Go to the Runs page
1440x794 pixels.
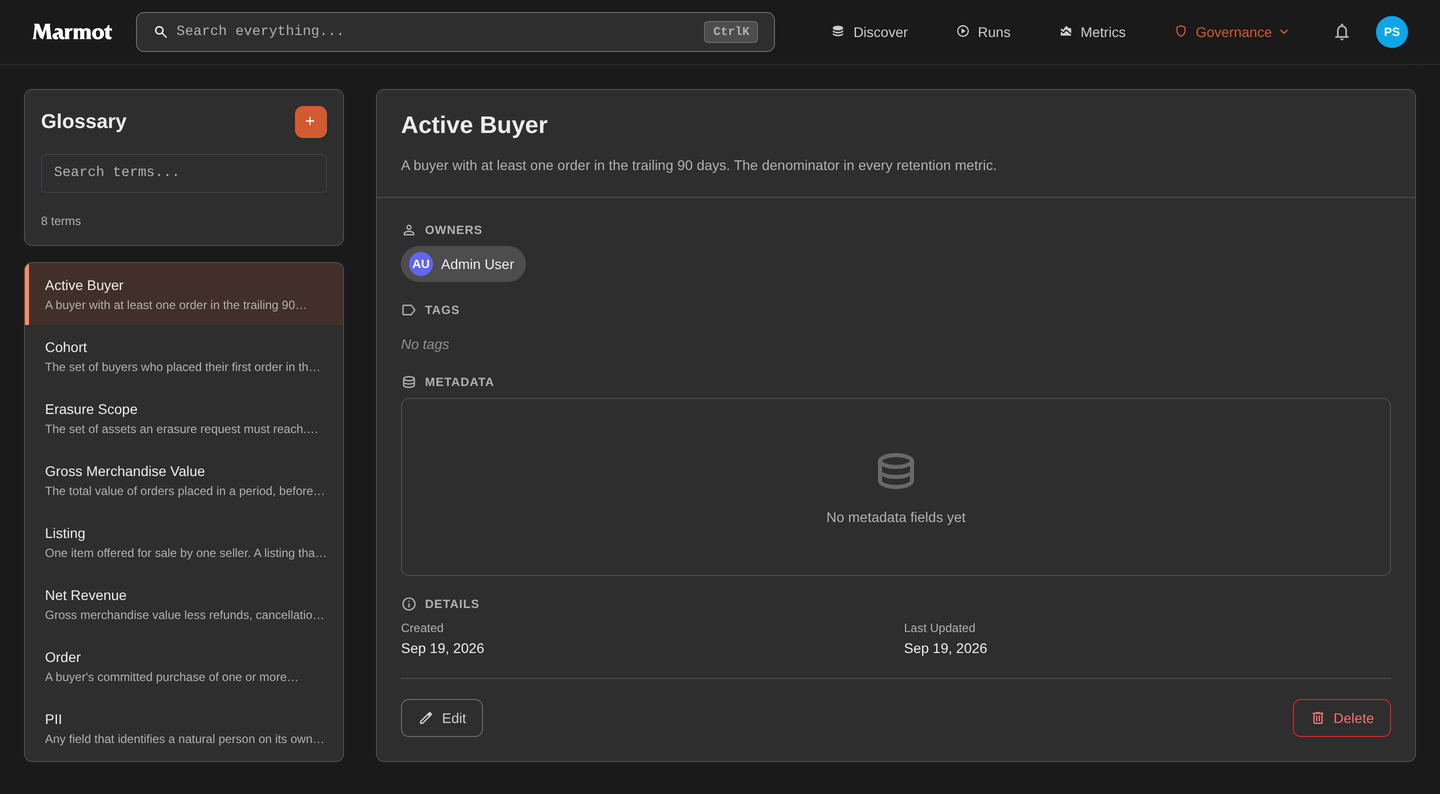click(983, 32)
